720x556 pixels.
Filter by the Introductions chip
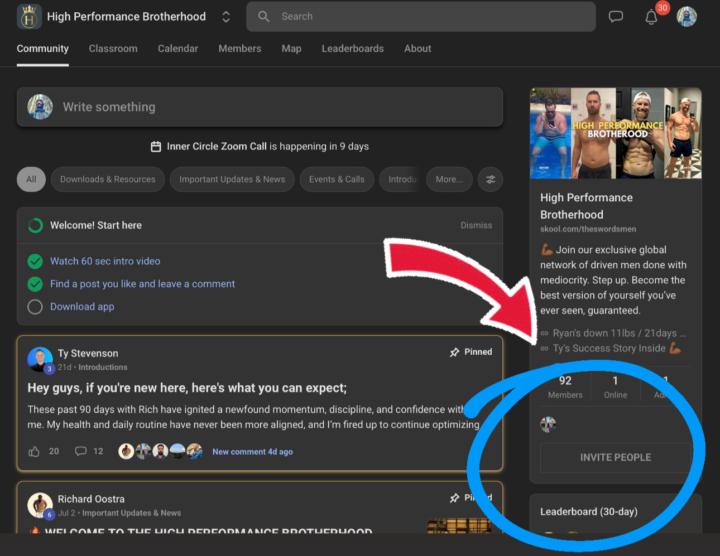click(x=400, y=179)
